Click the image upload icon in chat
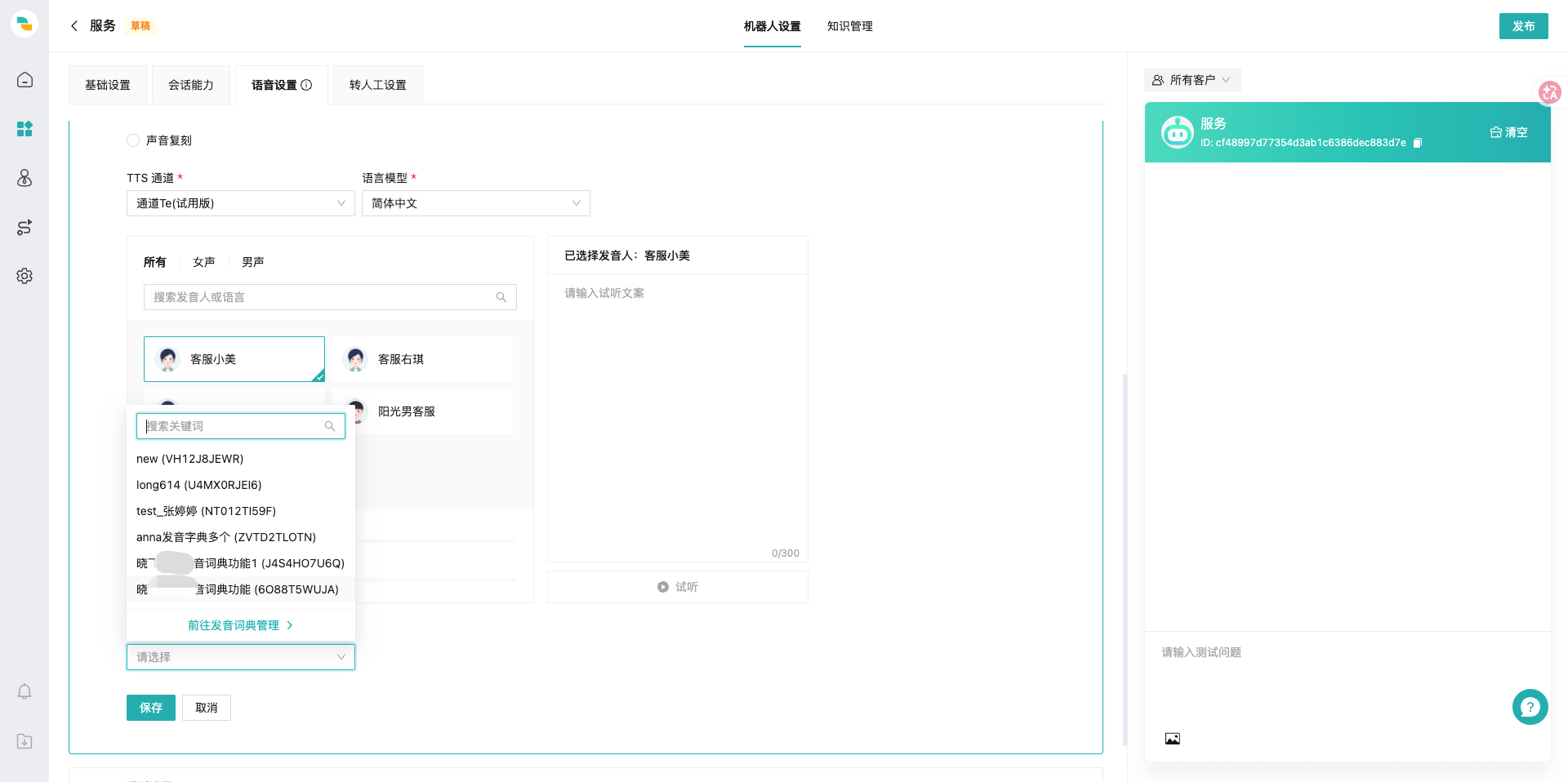 coord(1173,739)
